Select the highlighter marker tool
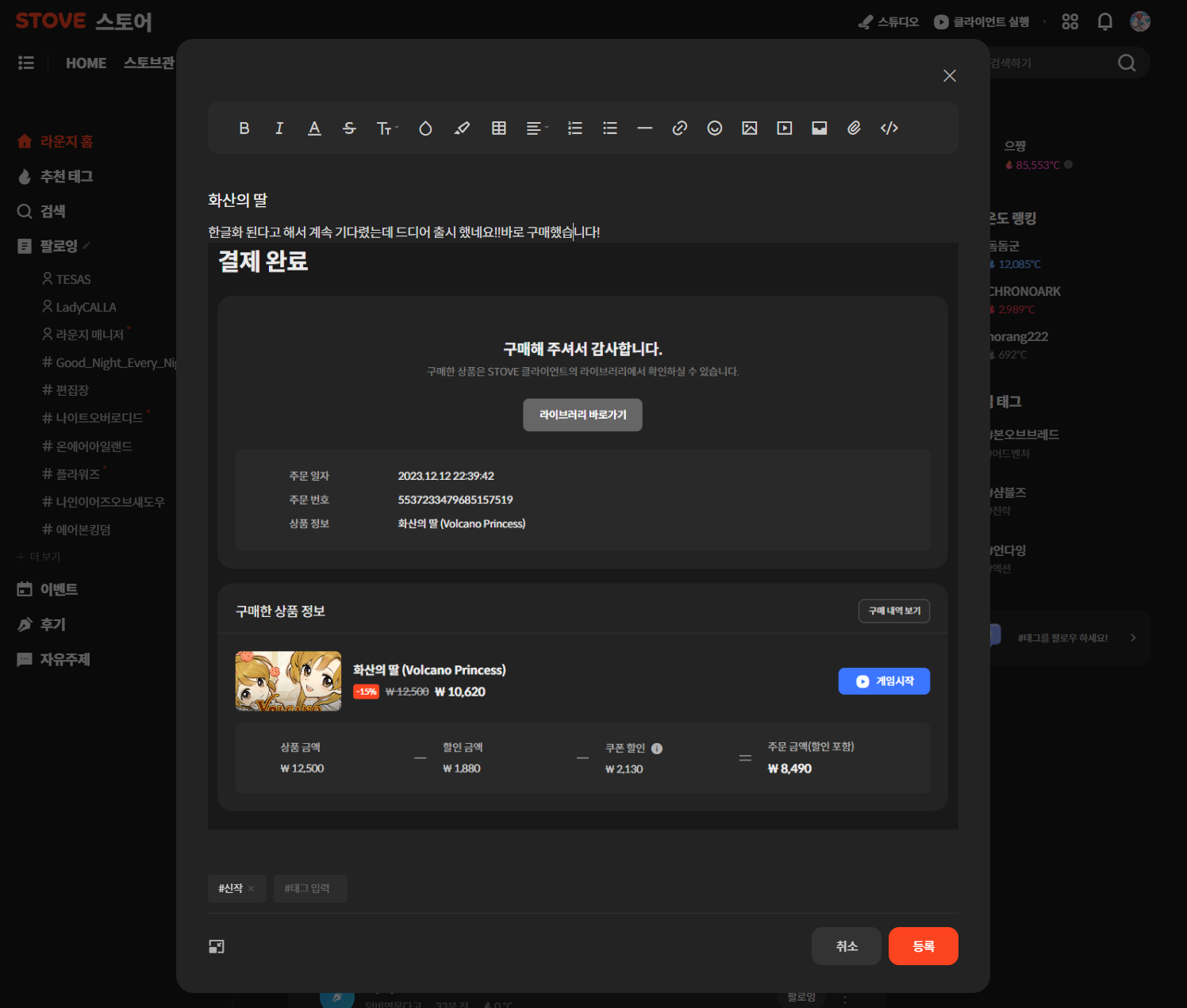1187x1008 pixels. coord(462,128)
